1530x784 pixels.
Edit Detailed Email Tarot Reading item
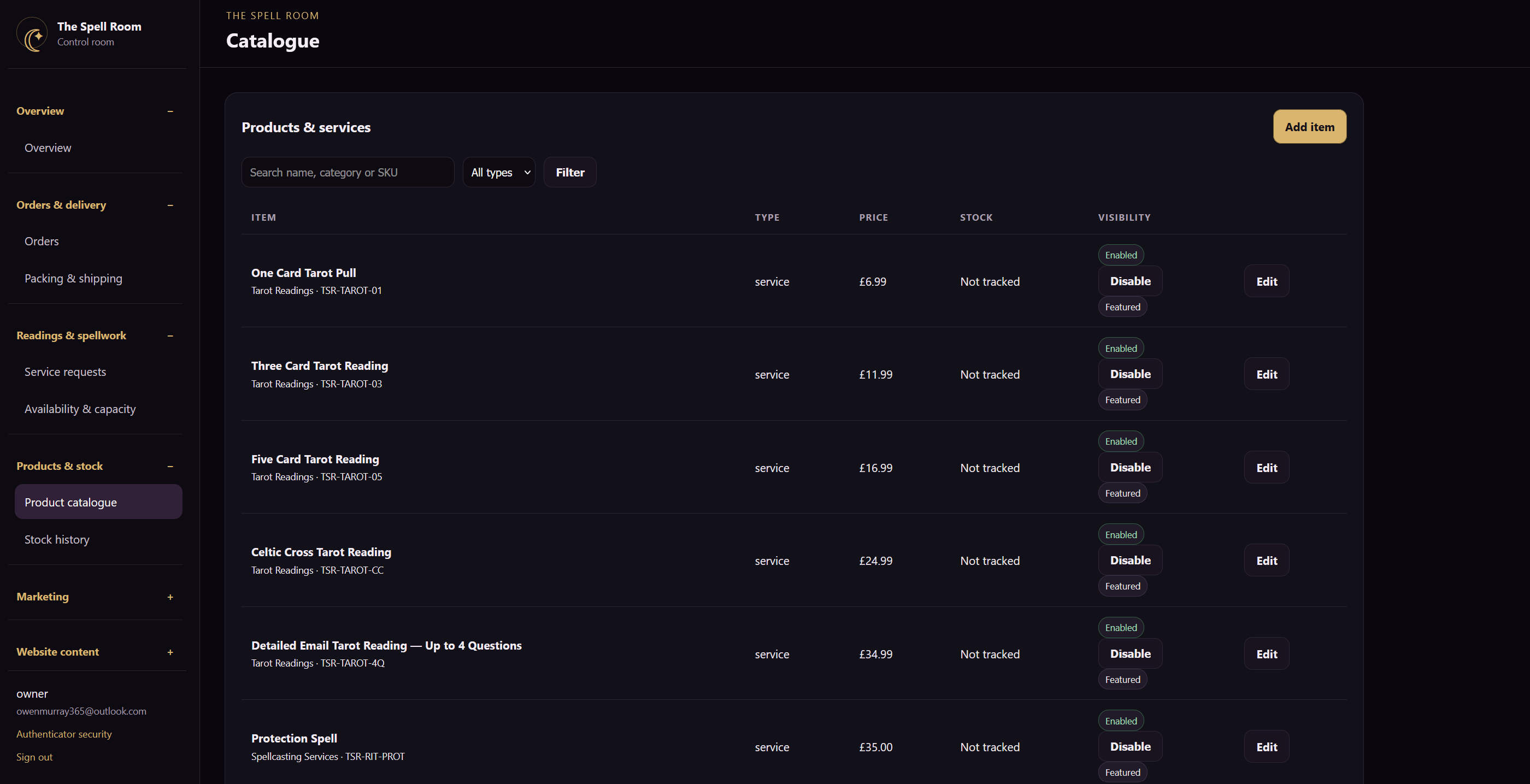pyautogui.click(x=1267, y=654)
